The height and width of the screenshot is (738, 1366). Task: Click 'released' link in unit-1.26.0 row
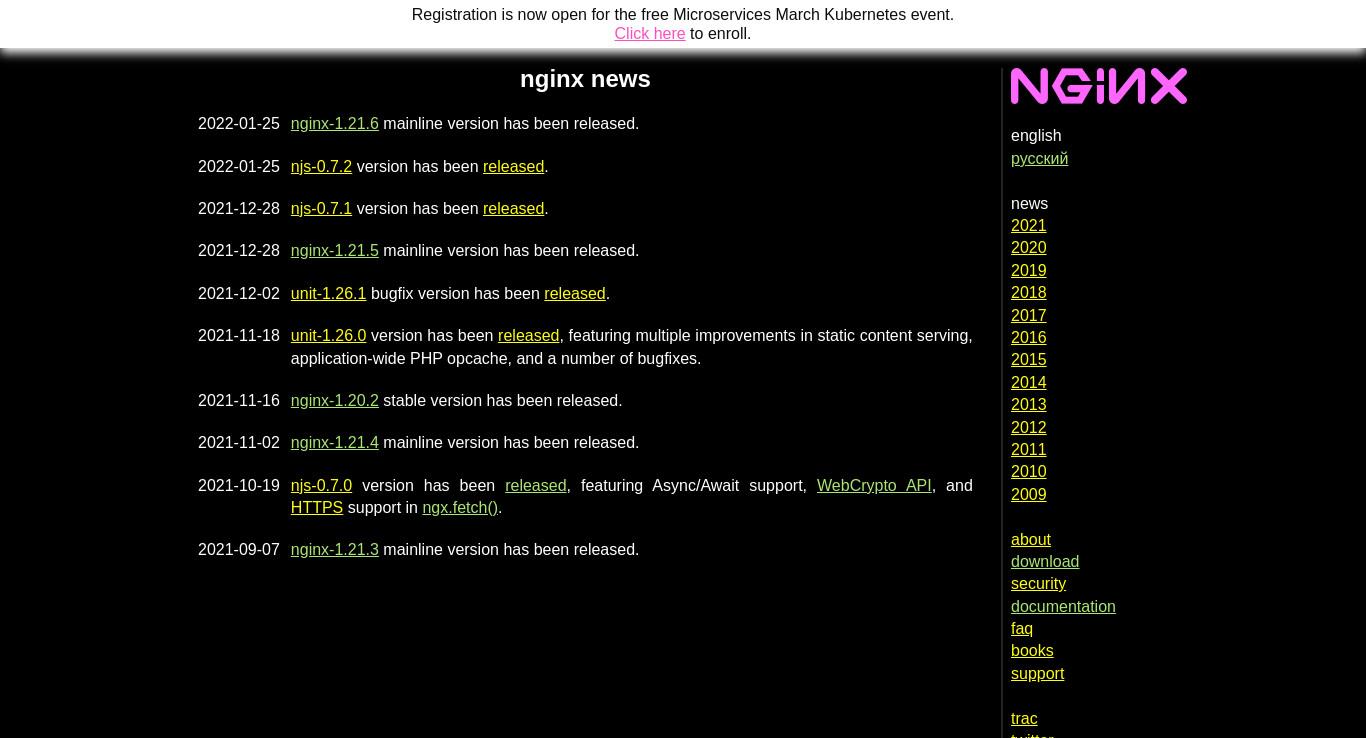529,335
